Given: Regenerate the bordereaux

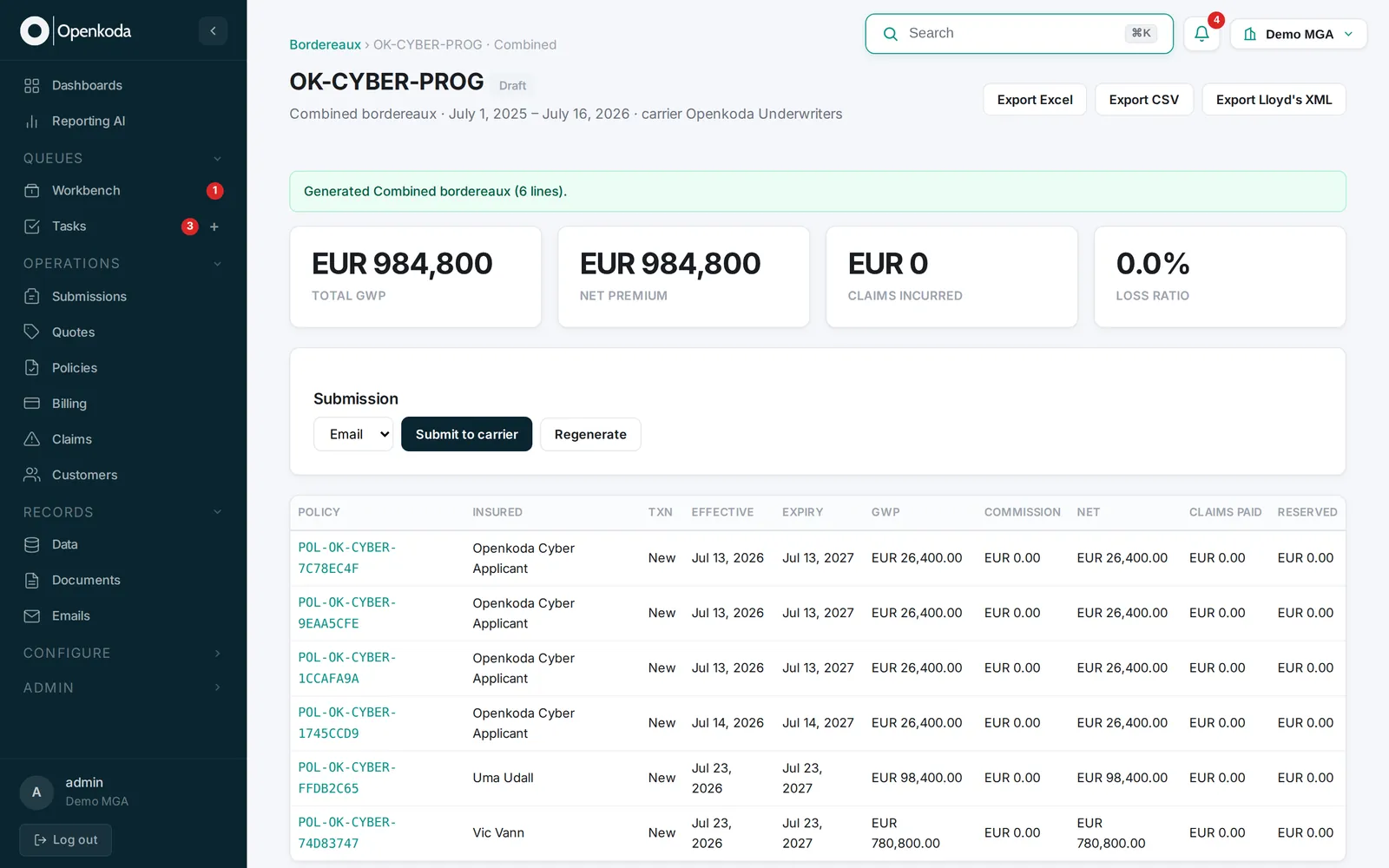Looking at the screenshot, I should [x=590, y=434].
